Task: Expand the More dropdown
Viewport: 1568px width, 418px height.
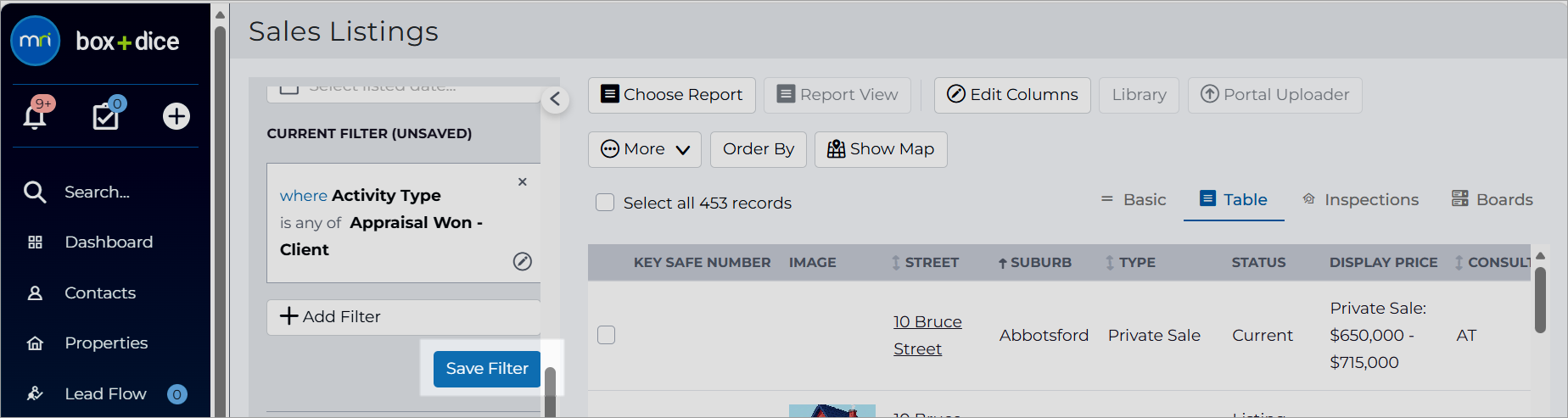Action: point(645,149)
